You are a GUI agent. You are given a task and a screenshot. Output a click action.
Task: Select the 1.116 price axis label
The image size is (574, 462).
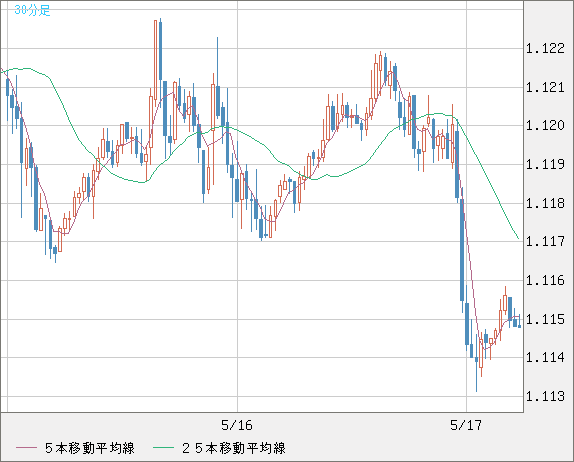545,280
